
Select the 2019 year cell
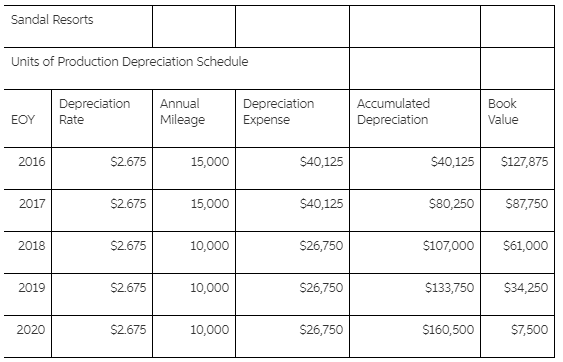pyautogui.click(x=28, y=294)
